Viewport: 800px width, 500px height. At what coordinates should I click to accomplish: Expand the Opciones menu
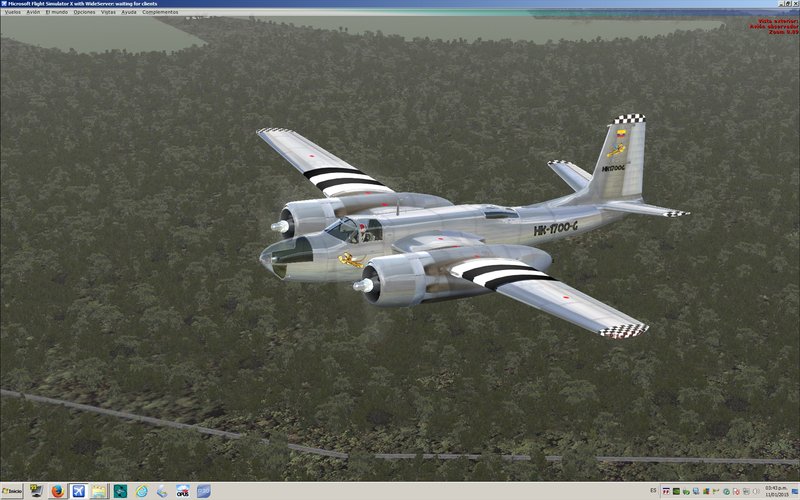click(84, 12)
